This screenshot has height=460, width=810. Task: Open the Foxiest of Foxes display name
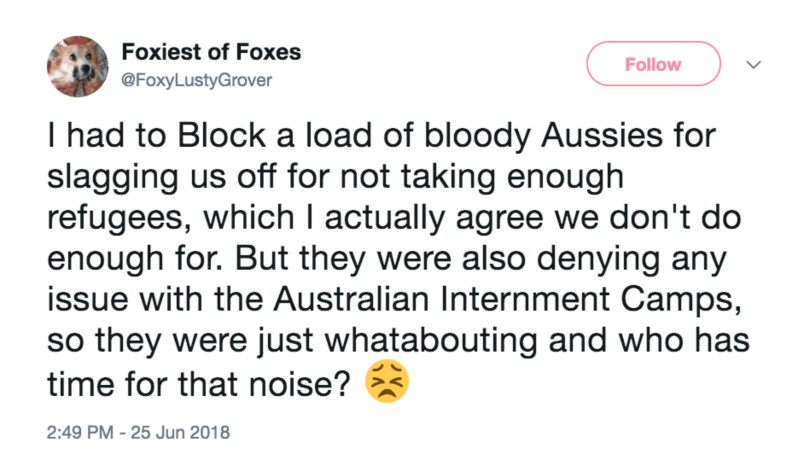coord(209,52)
